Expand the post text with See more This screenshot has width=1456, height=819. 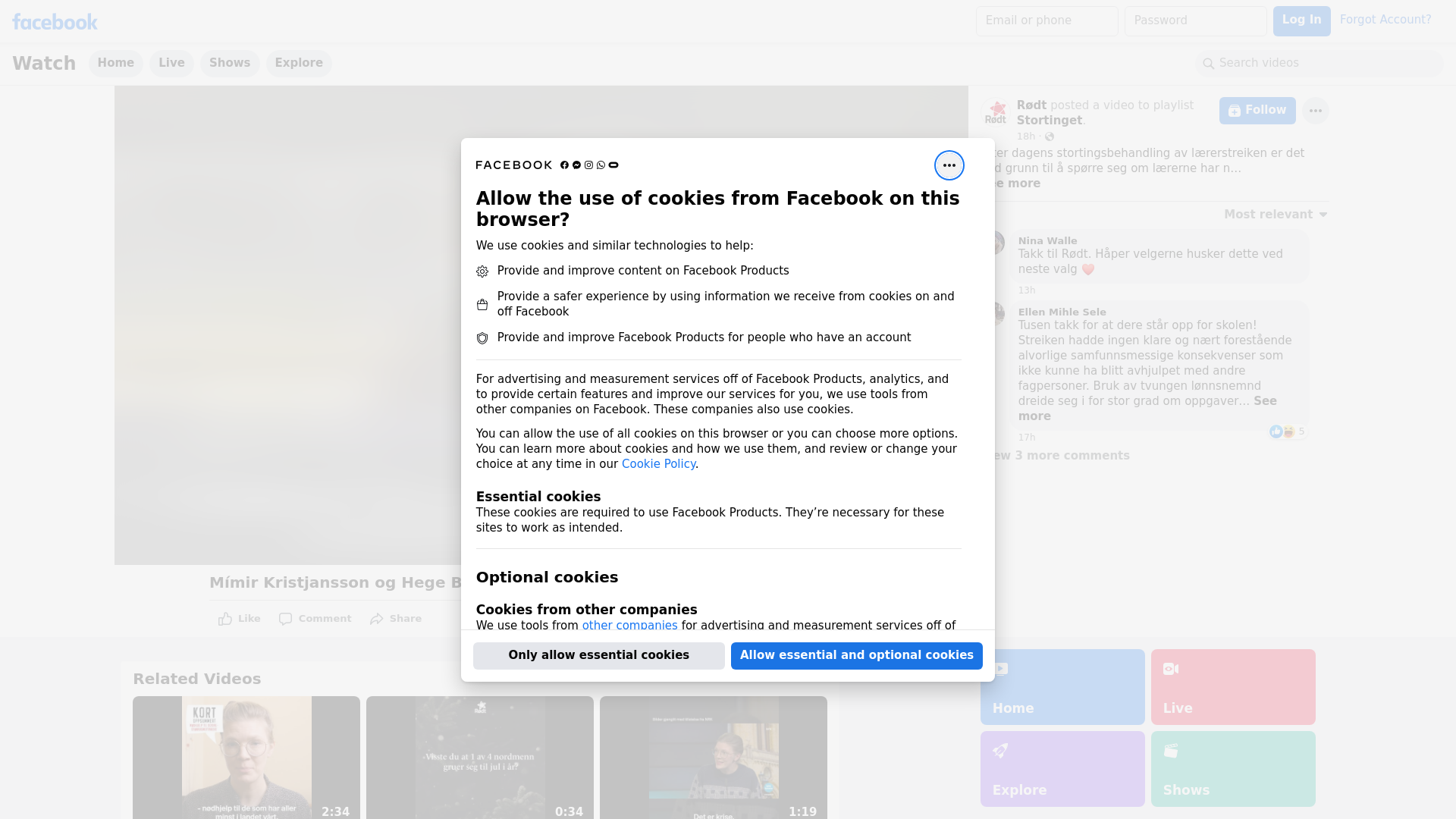click(1017, 184)
